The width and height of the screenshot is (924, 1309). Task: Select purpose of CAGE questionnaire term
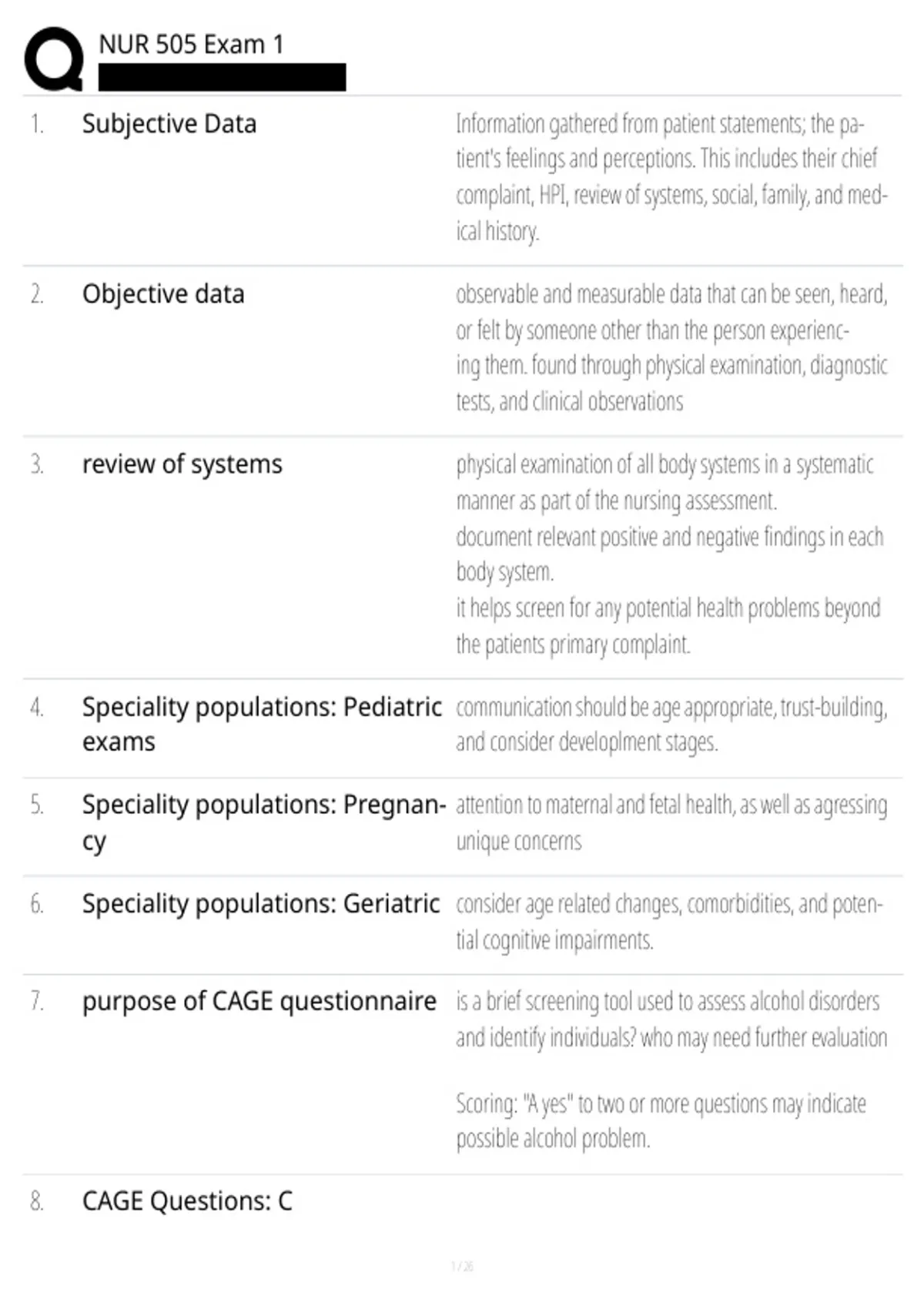(x=259, y=1001)
